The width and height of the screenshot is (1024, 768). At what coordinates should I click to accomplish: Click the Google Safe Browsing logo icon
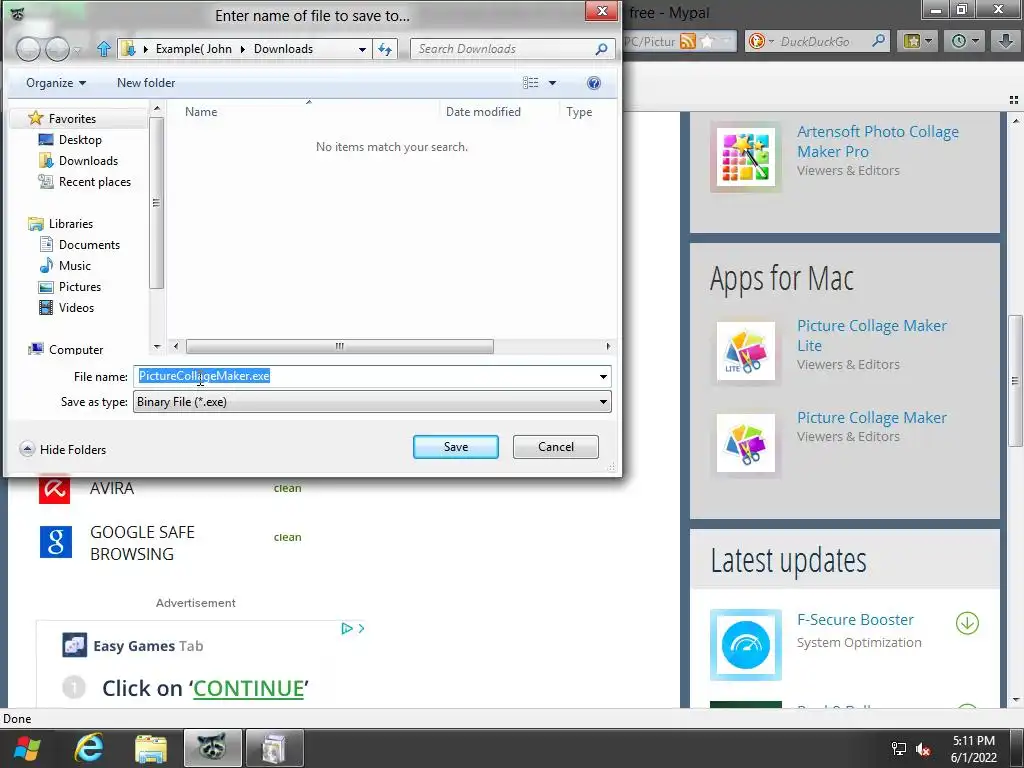coord(56,542)
